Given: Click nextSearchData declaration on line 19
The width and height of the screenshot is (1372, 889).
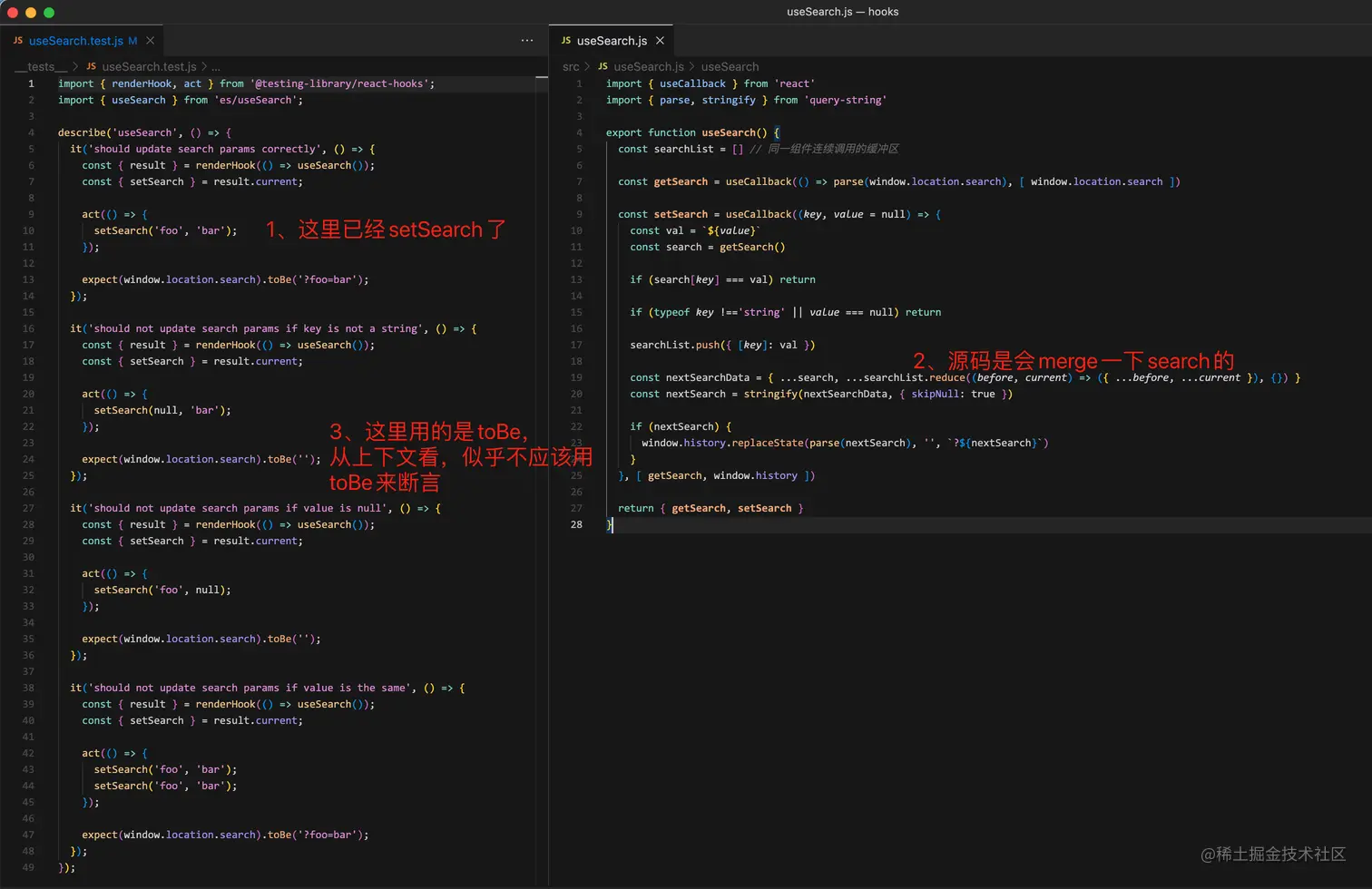Looking at the screenshot, I should tap(965, 377).
